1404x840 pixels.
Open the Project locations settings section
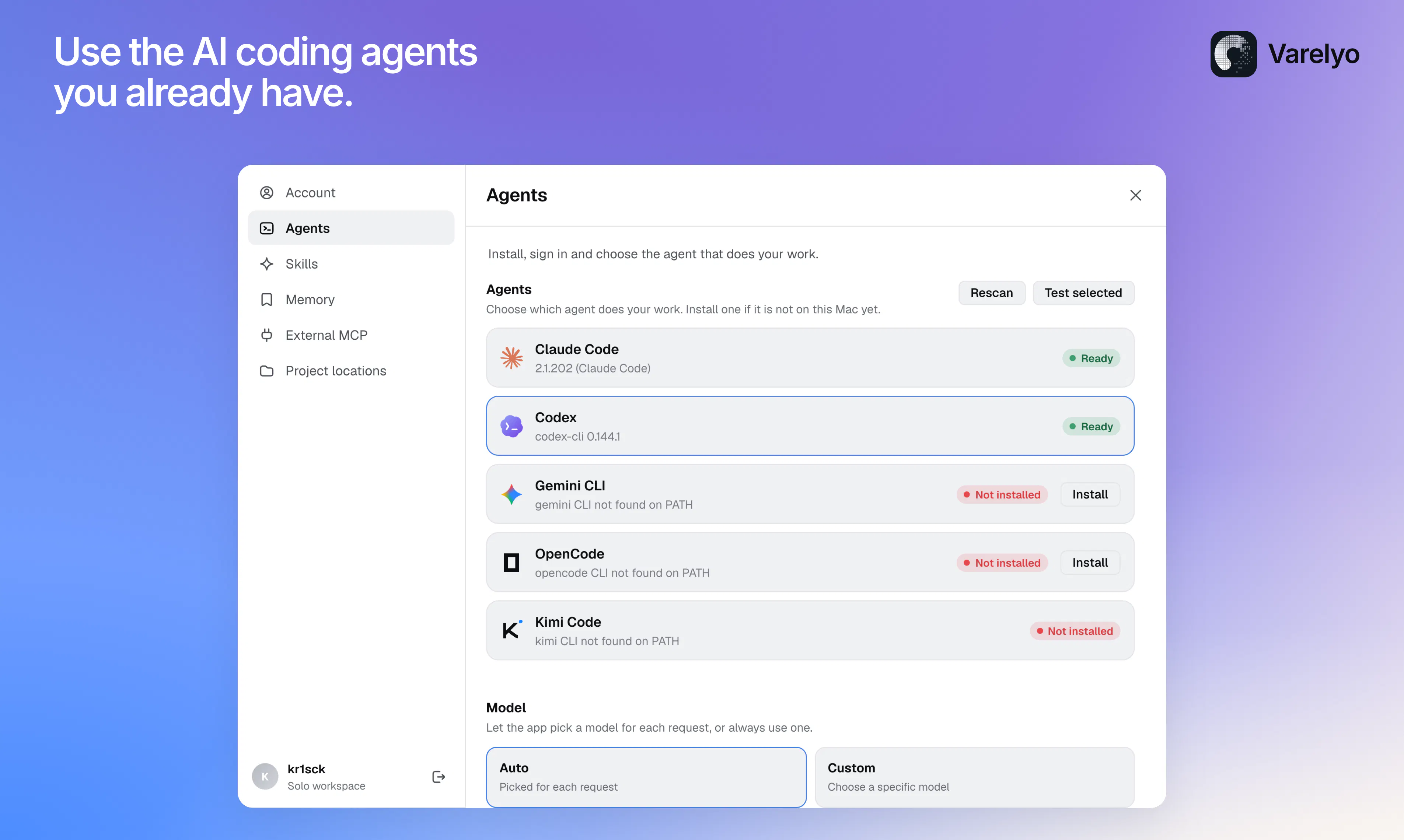tap(351, 371)
